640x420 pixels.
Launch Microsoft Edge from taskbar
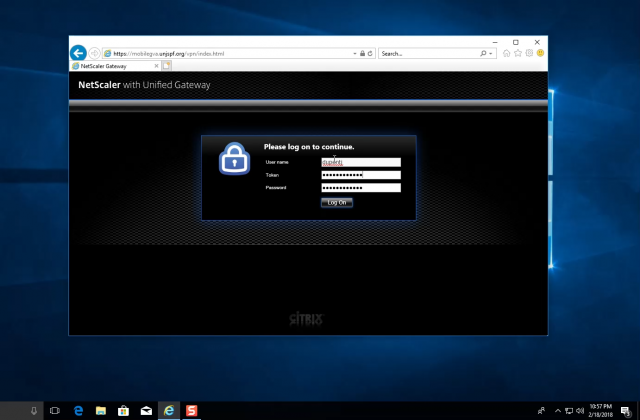[x=78, y=411]
